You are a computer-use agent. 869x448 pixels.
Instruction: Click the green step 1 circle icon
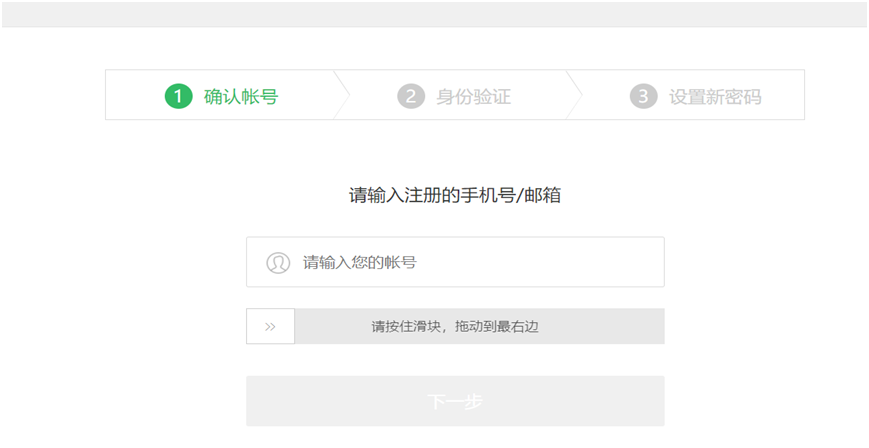point(178,96)
